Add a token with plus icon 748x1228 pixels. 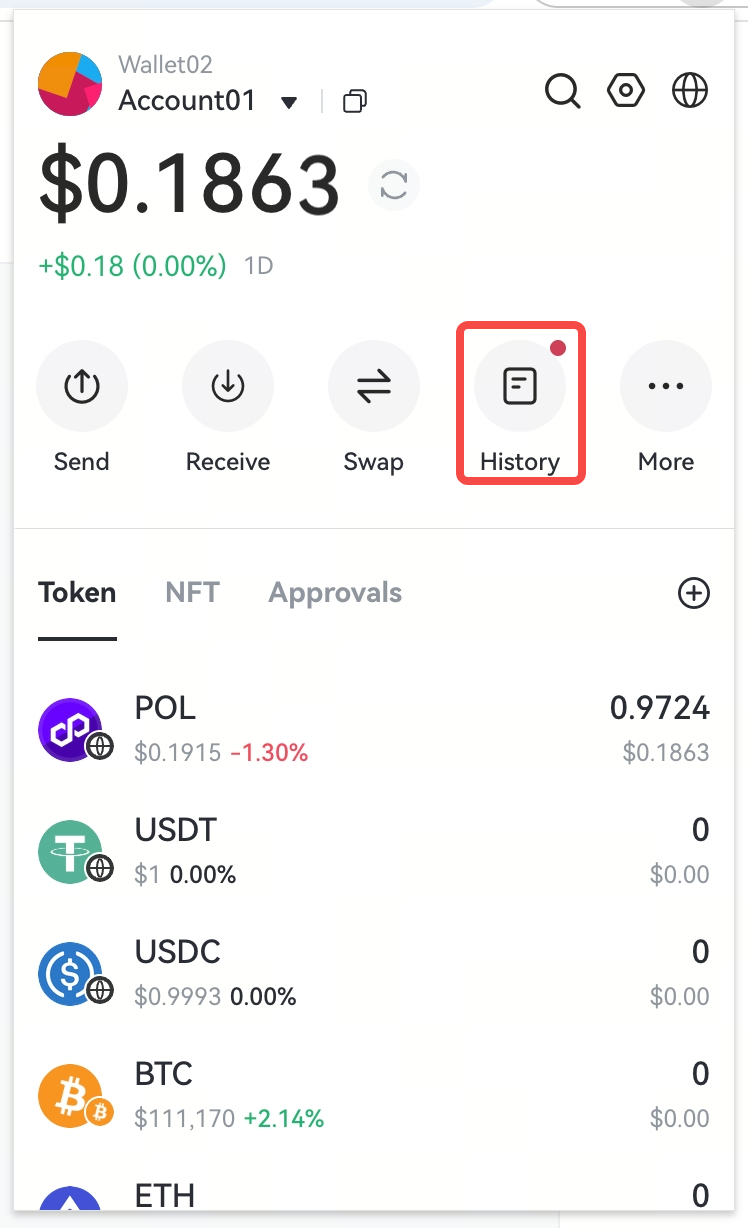click(693, 593)
